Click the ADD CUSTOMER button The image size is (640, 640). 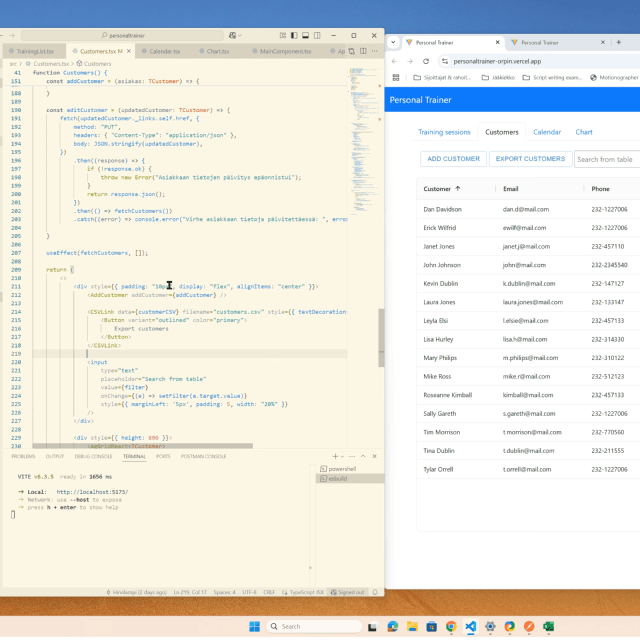click(452, 159)
